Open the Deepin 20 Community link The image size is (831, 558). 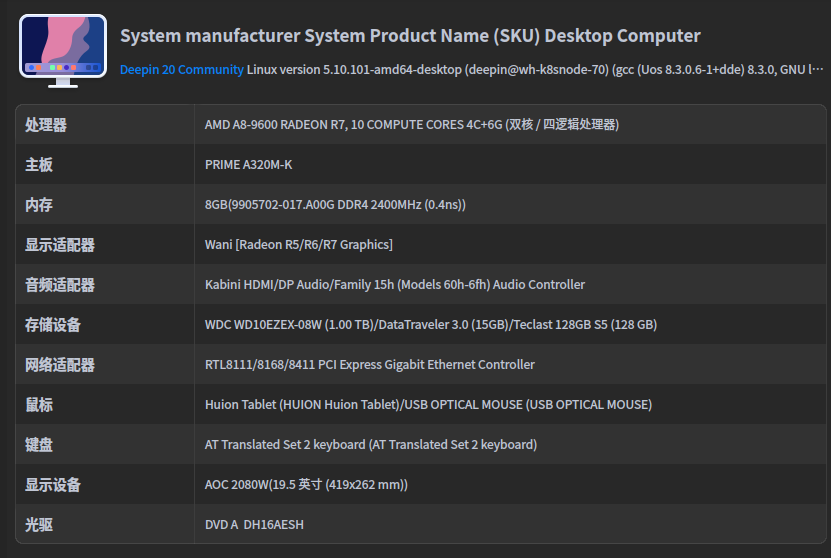(181, 70)
